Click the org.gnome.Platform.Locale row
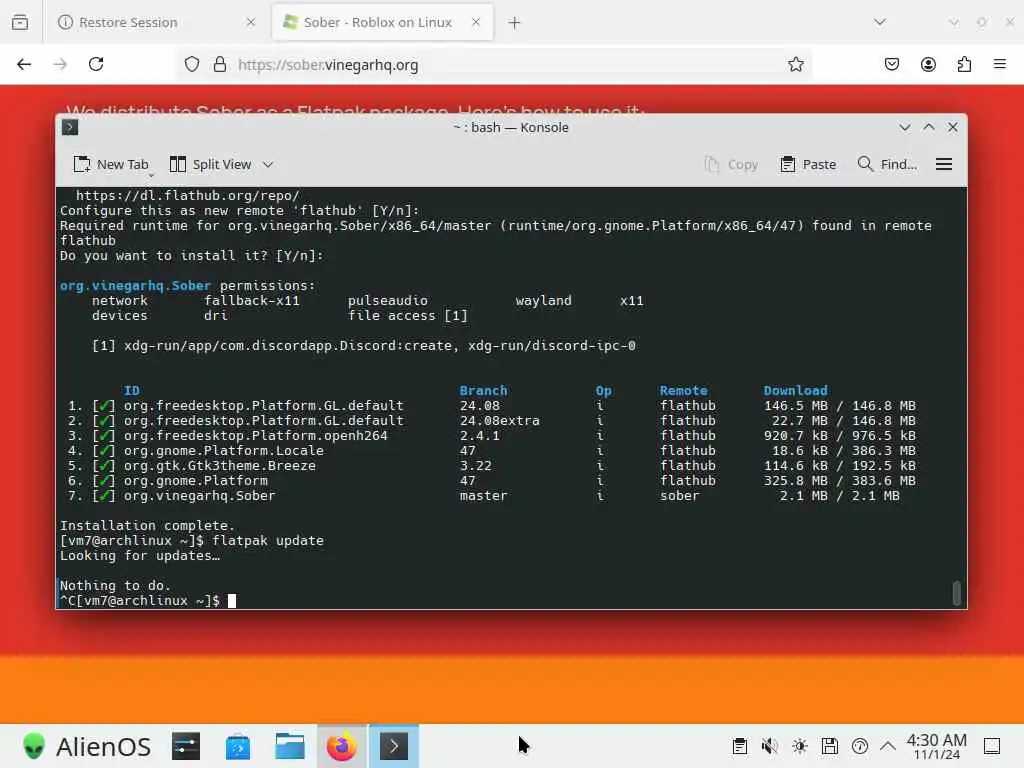The width and height of the screenshot is (1024, 768). coord(491,451)
